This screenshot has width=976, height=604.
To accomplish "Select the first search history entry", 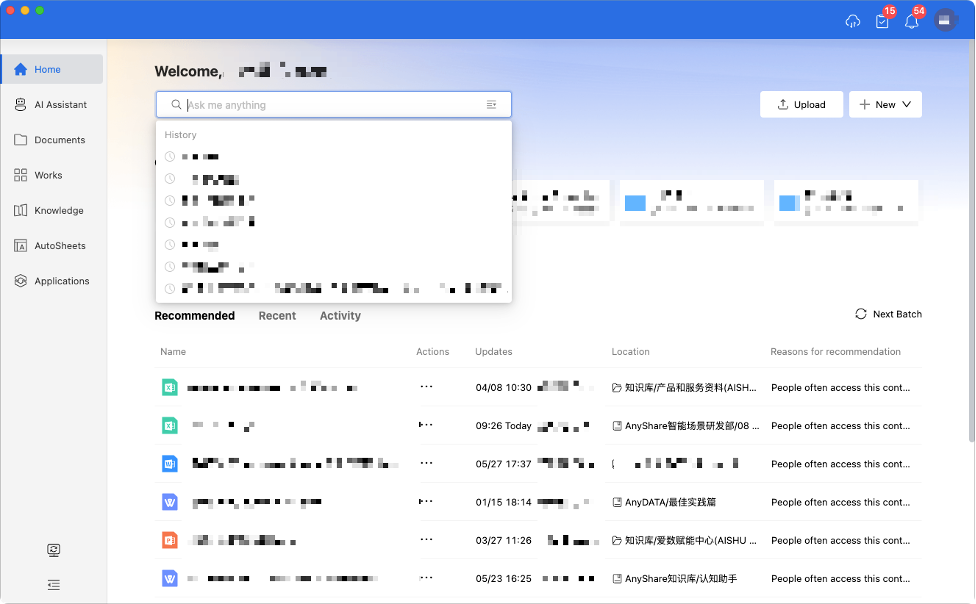I will coord(200,157).
